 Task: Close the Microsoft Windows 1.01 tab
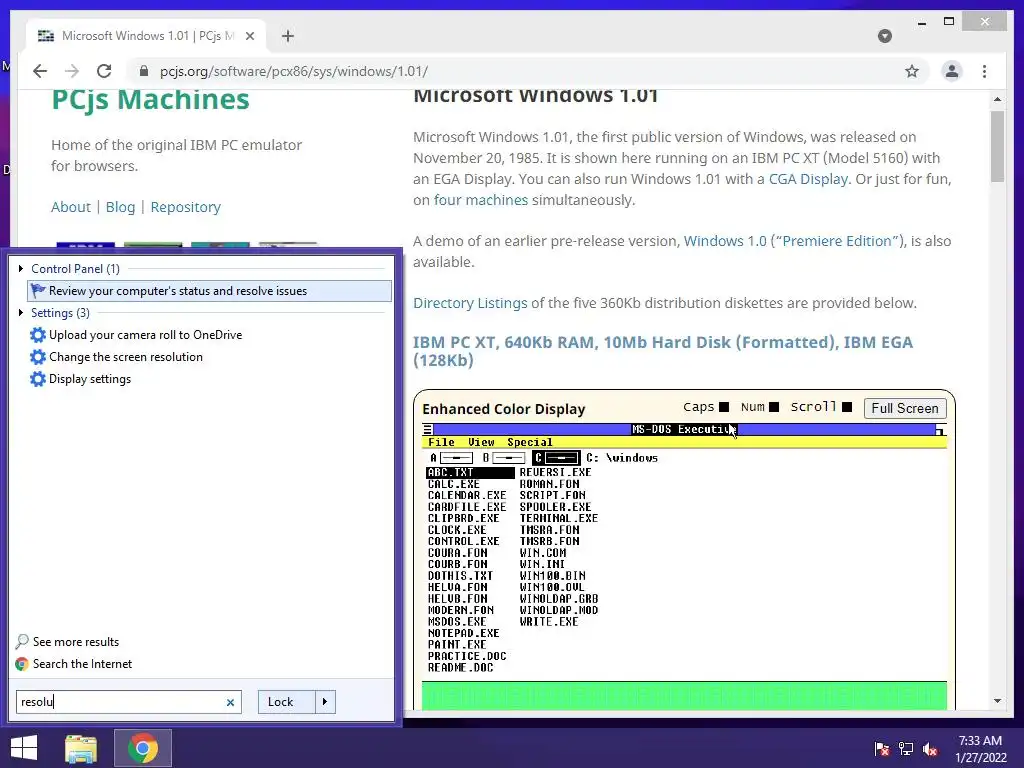tap(249, 36)
